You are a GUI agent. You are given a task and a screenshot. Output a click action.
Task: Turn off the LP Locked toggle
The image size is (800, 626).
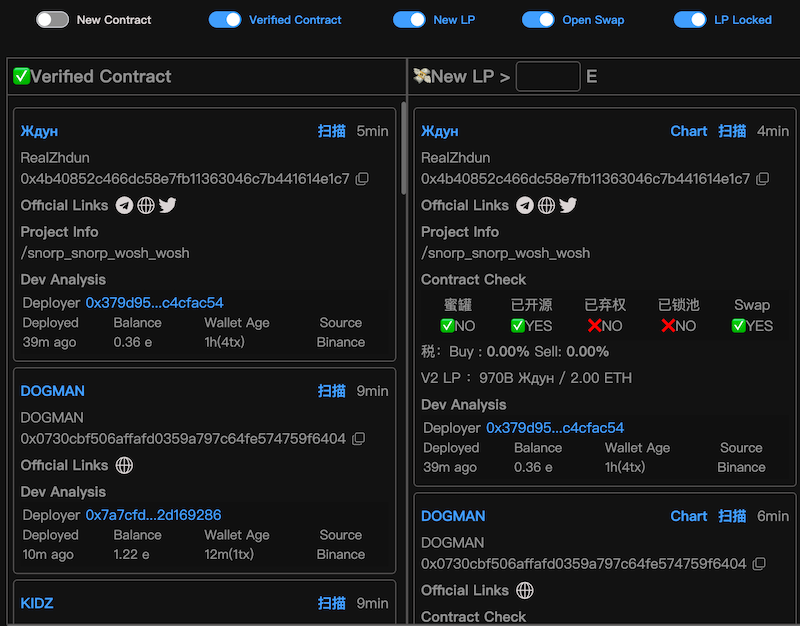pyautogui.click(x=690, y=19)
